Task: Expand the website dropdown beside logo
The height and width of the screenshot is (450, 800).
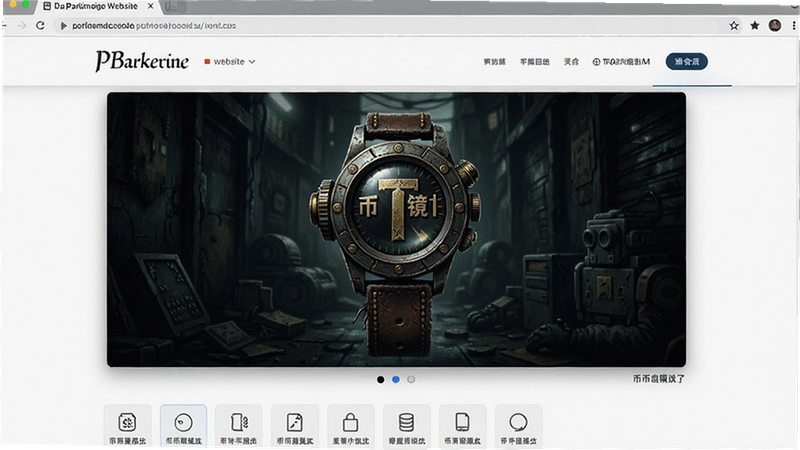Action: click(230, 62)
